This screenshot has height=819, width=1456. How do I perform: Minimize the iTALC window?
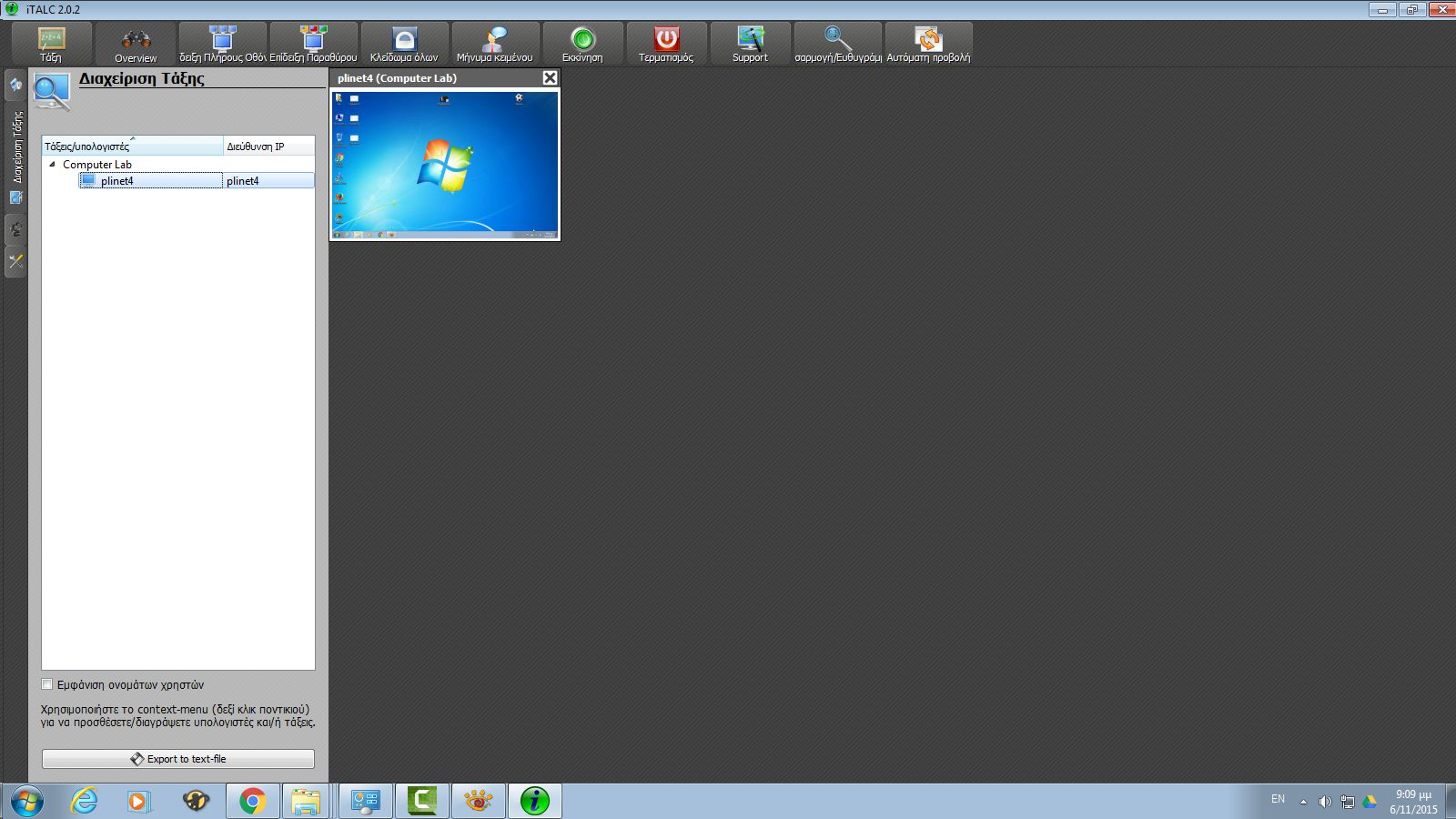pyautogui.click(x=1382, y=9)
